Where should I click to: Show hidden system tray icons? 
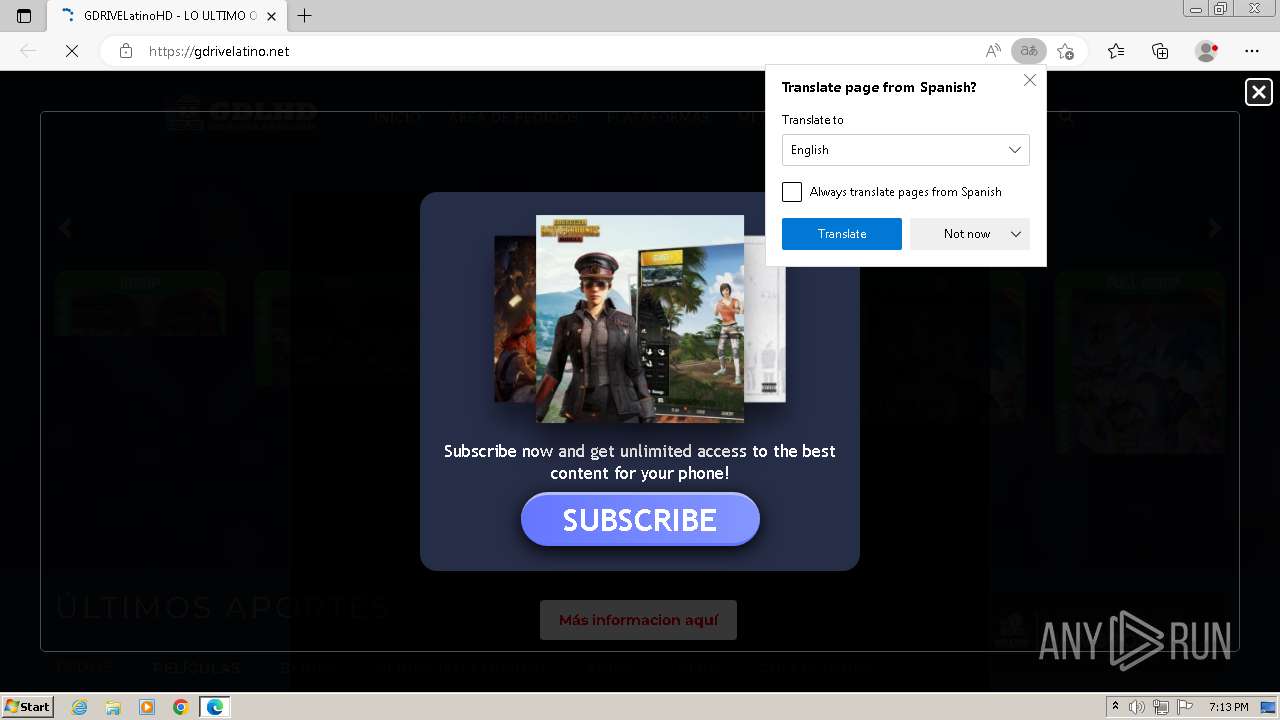(1116, 707)
